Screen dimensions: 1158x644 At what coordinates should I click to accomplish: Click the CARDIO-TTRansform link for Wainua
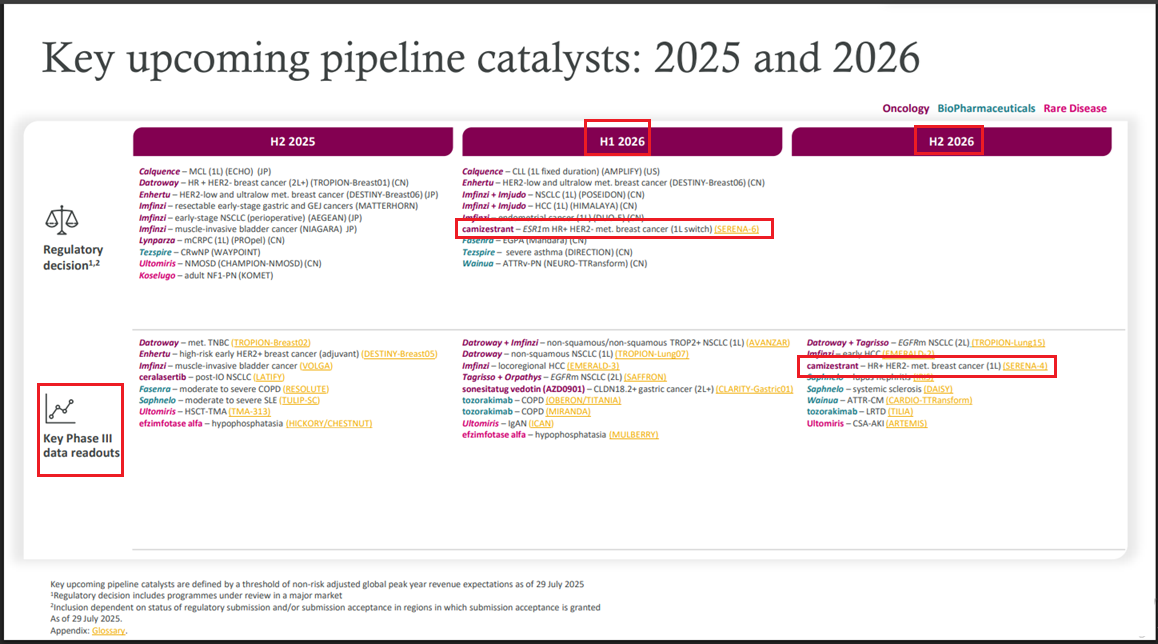click(x=929, y=400)
